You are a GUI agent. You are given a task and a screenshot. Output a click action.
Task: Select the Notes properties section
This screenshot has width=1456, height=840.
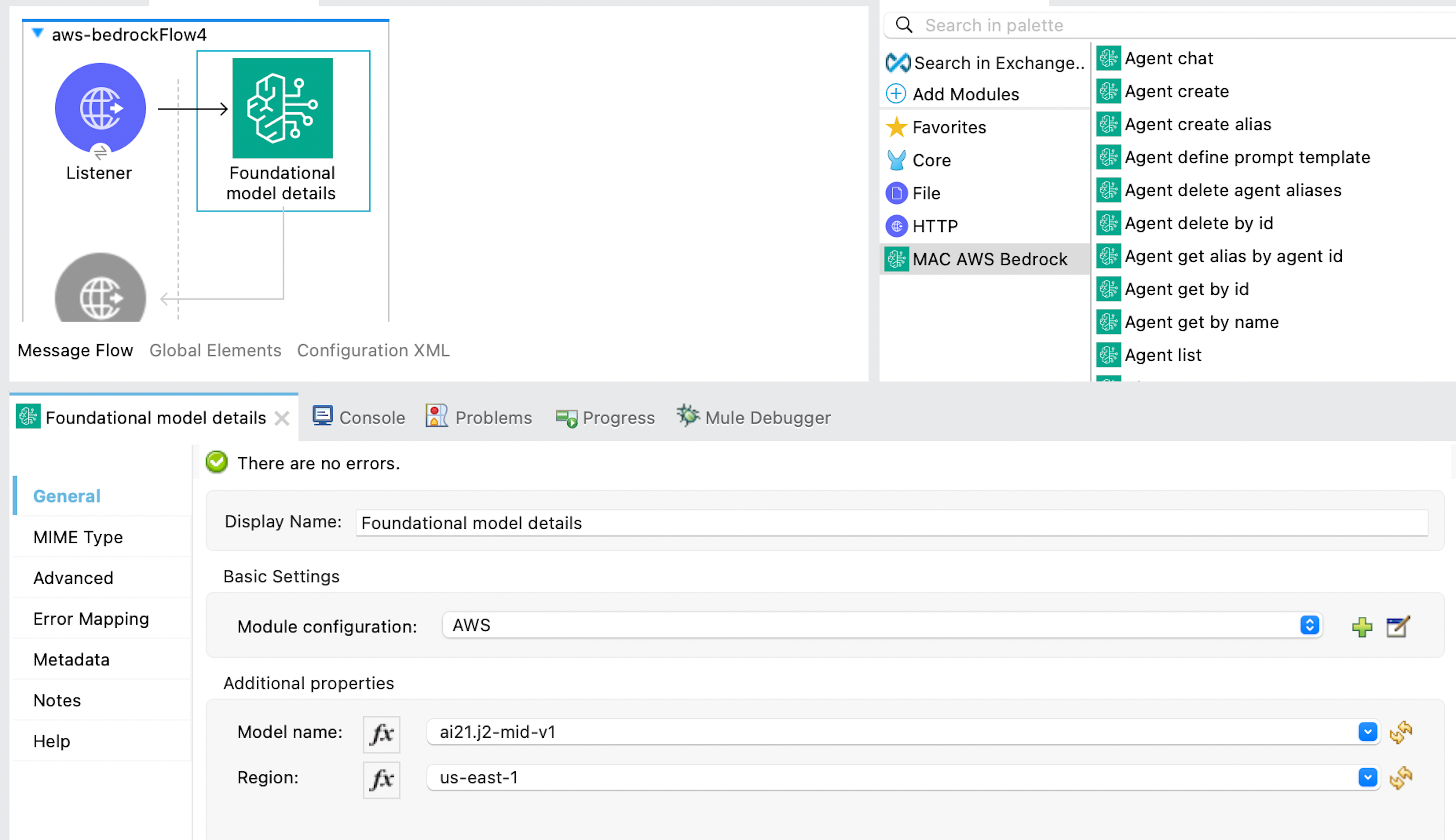coord(102,700)
